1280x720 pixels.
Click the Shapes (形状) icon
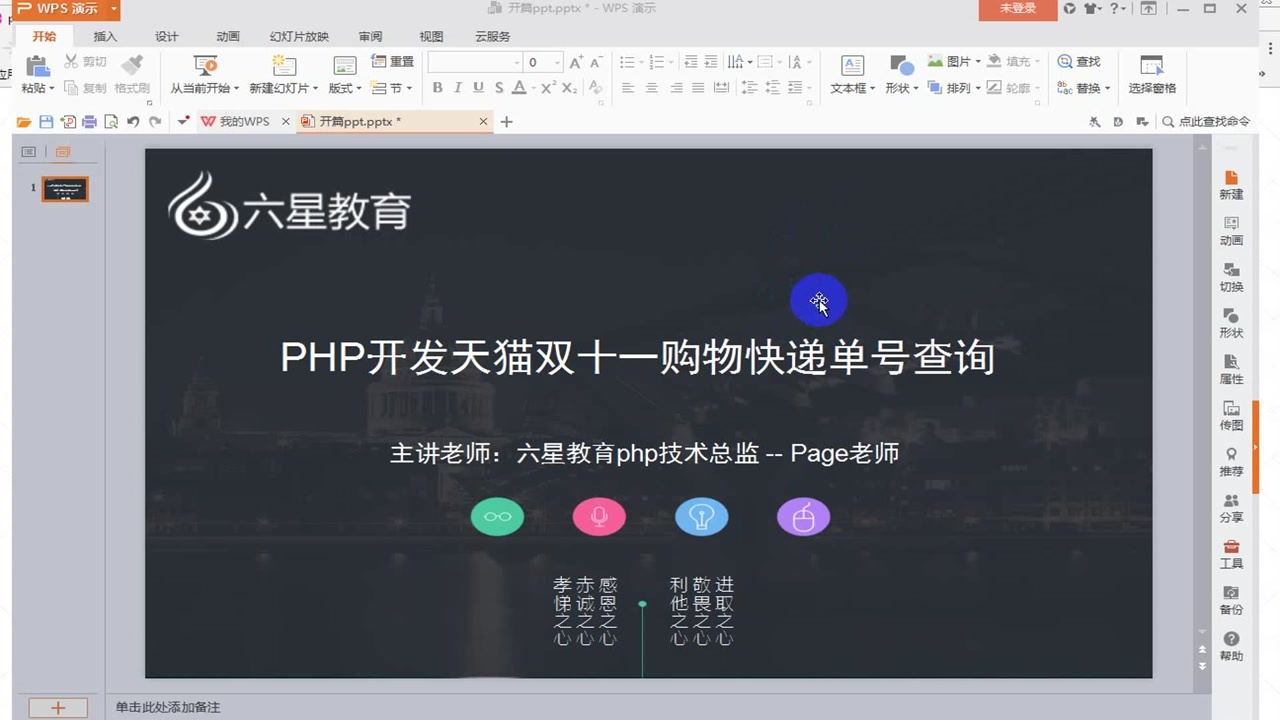pos(901,66)
